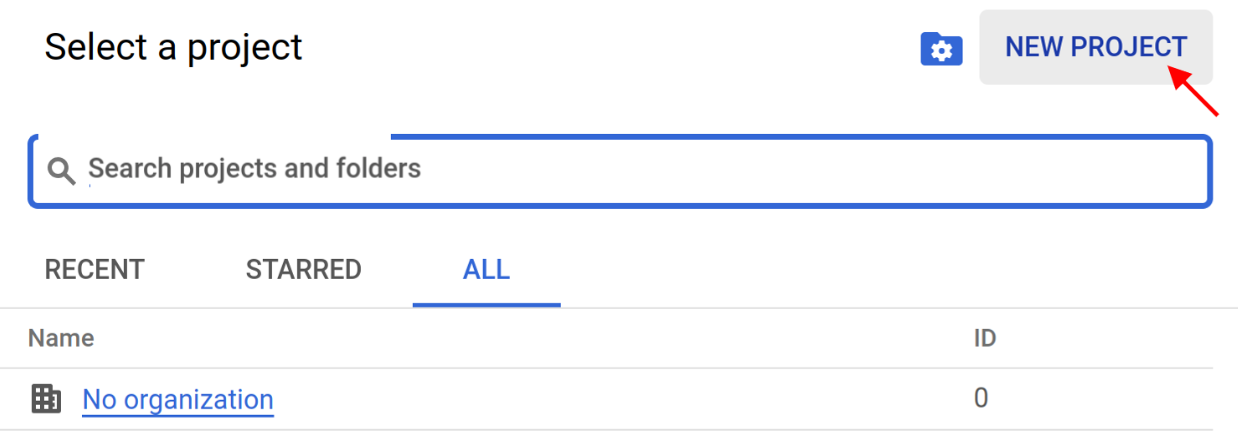
Task: Click the gear on the folder icon
Action: 942,51
